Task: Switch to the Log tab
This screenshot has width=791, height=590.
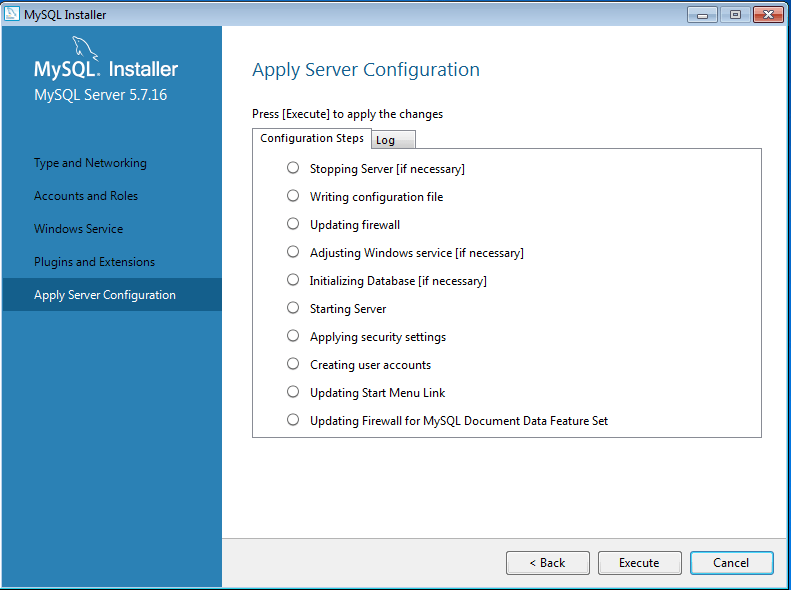Action: (x=393, y=140)
